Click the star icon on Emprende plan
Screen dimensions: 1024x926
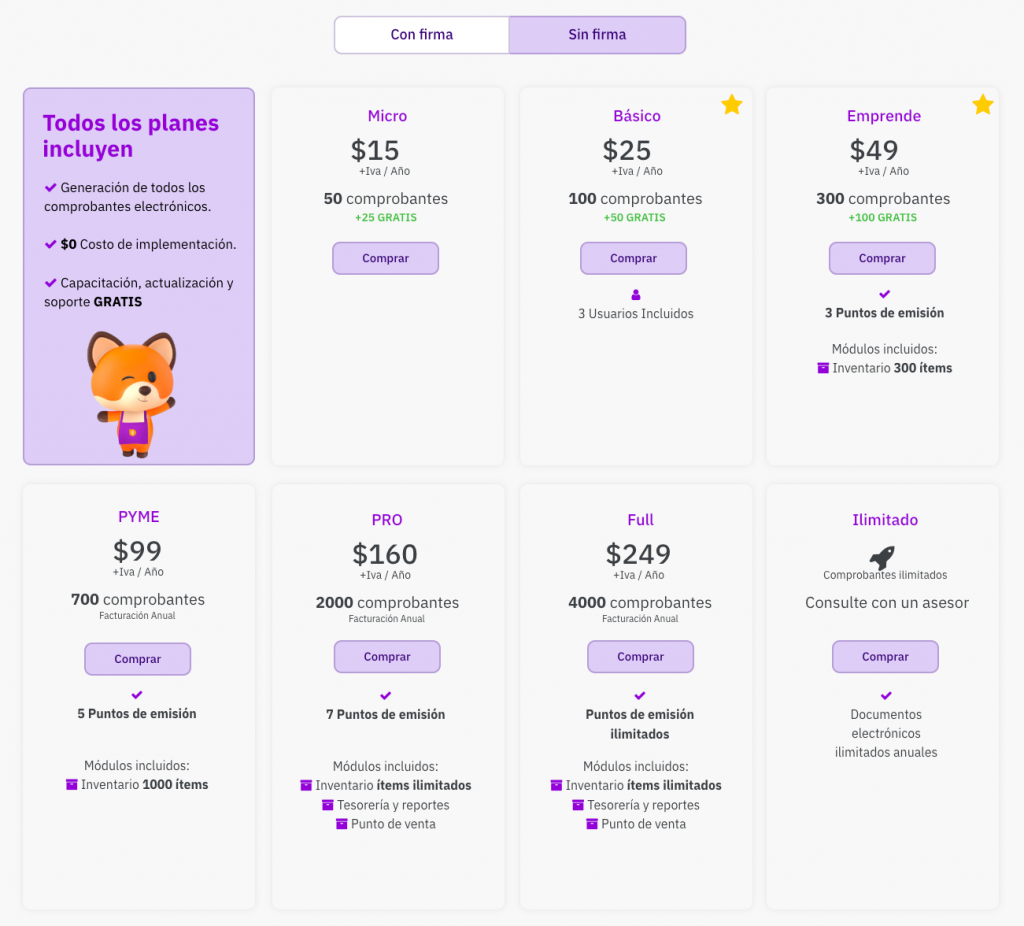coord(983,105)
